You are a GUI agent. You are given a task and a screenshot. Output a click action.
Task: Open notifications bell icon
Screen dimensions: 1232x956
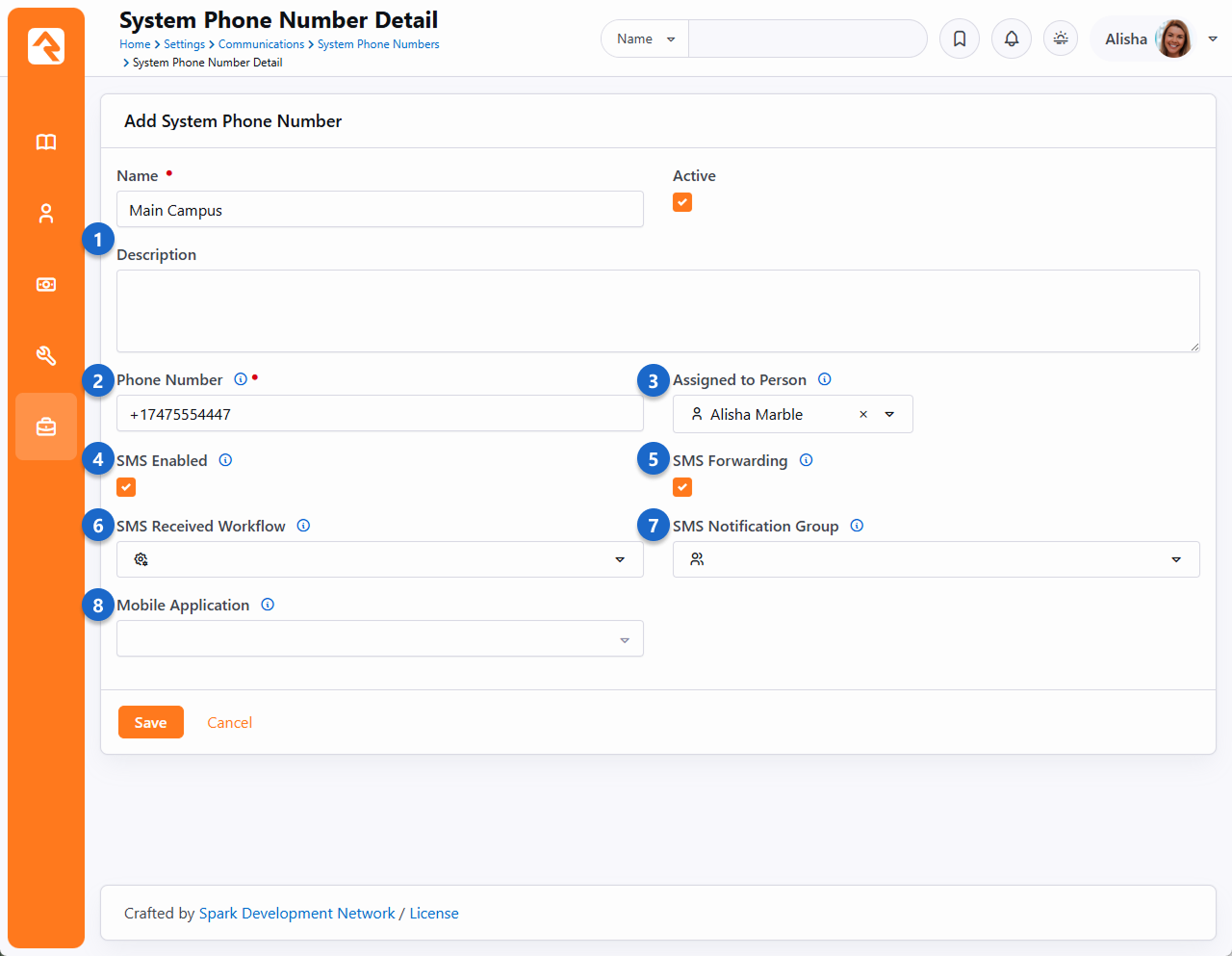pyautogui.click(x=1012, y=39)
